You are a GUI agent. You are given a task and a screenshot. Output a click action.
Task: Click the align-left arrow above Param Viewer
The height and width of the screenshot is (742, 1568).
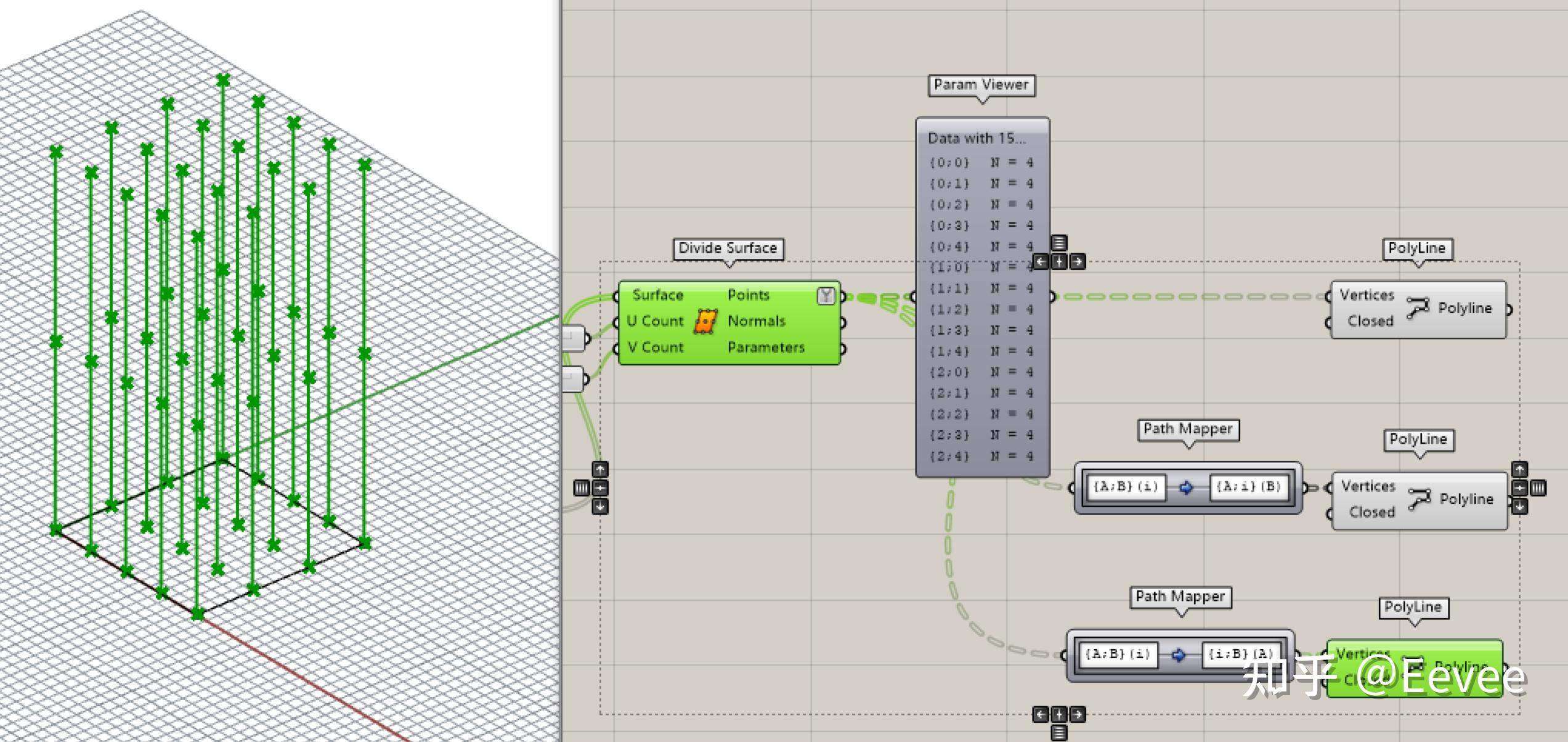(x=1041, y=262)
